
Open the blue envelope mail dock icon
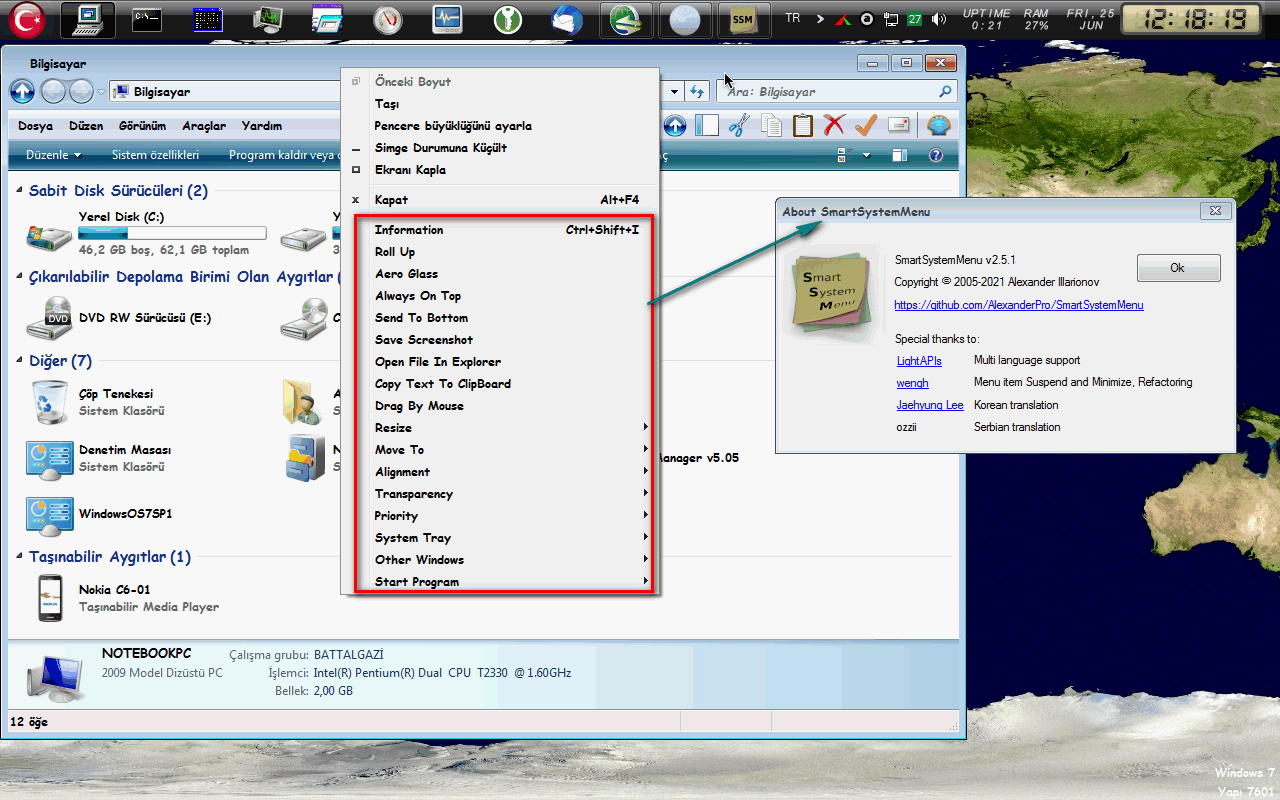click(x=567, y=19)
